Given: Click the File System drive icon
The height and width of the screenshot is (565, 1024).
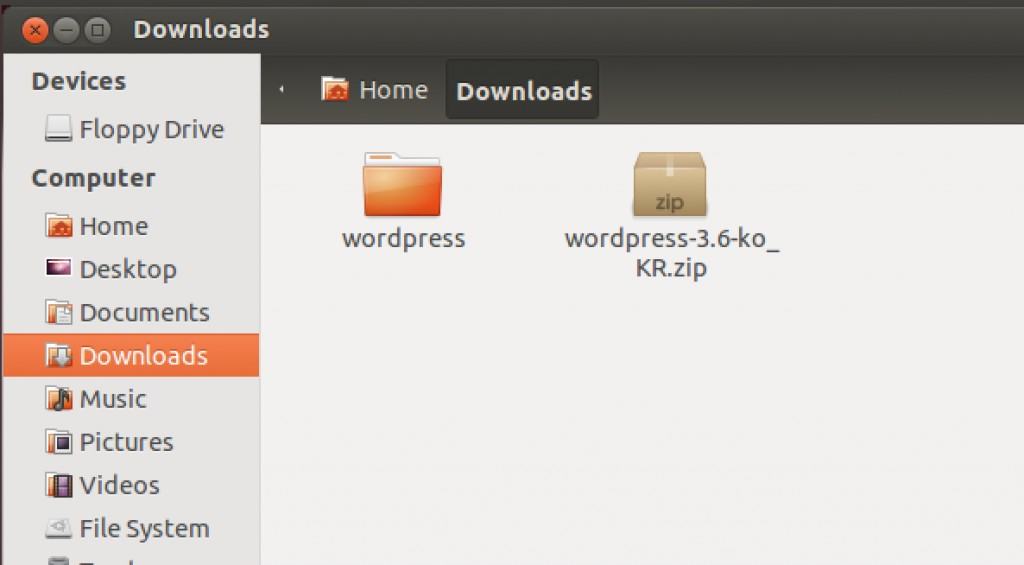Looking at the screenshot, I should click(59, 528).
